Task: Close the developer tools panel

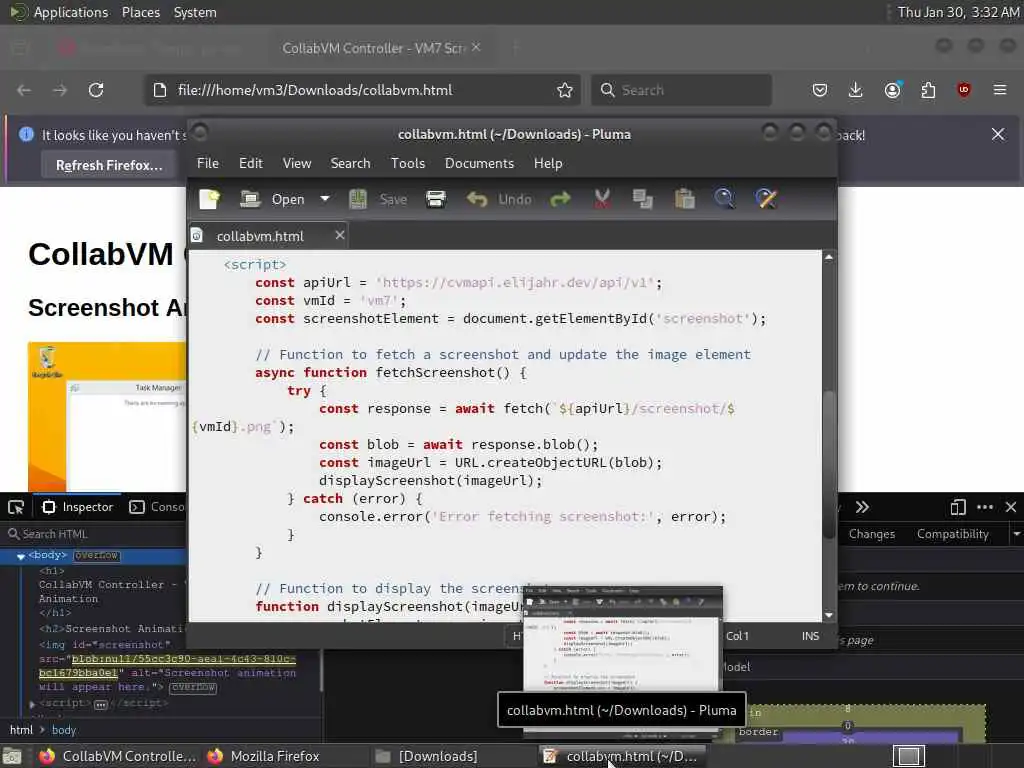Action: pyautogui.click(x=1011, y=507)
